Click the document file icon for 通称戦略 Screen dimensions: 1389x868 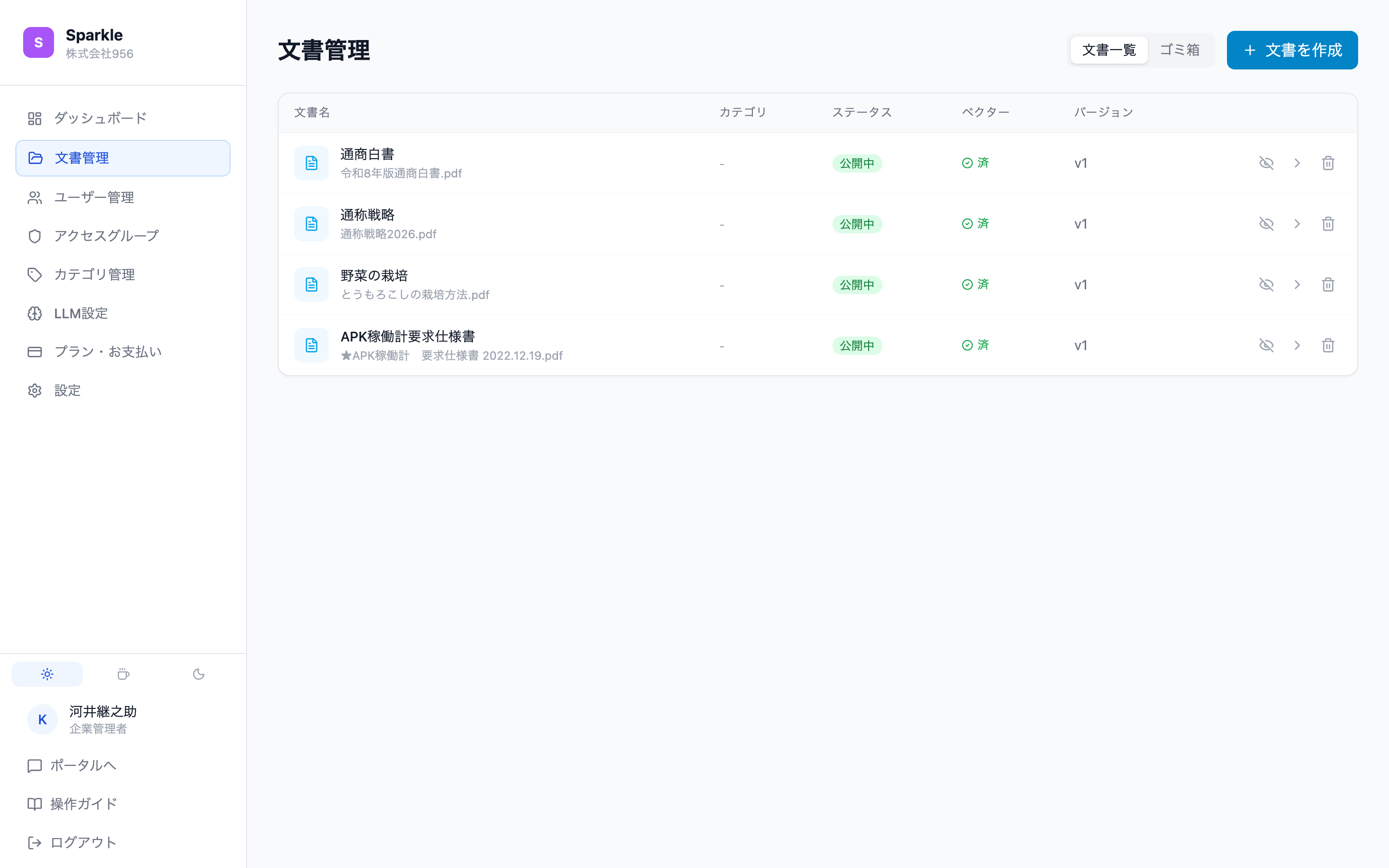tap(312, 224)
